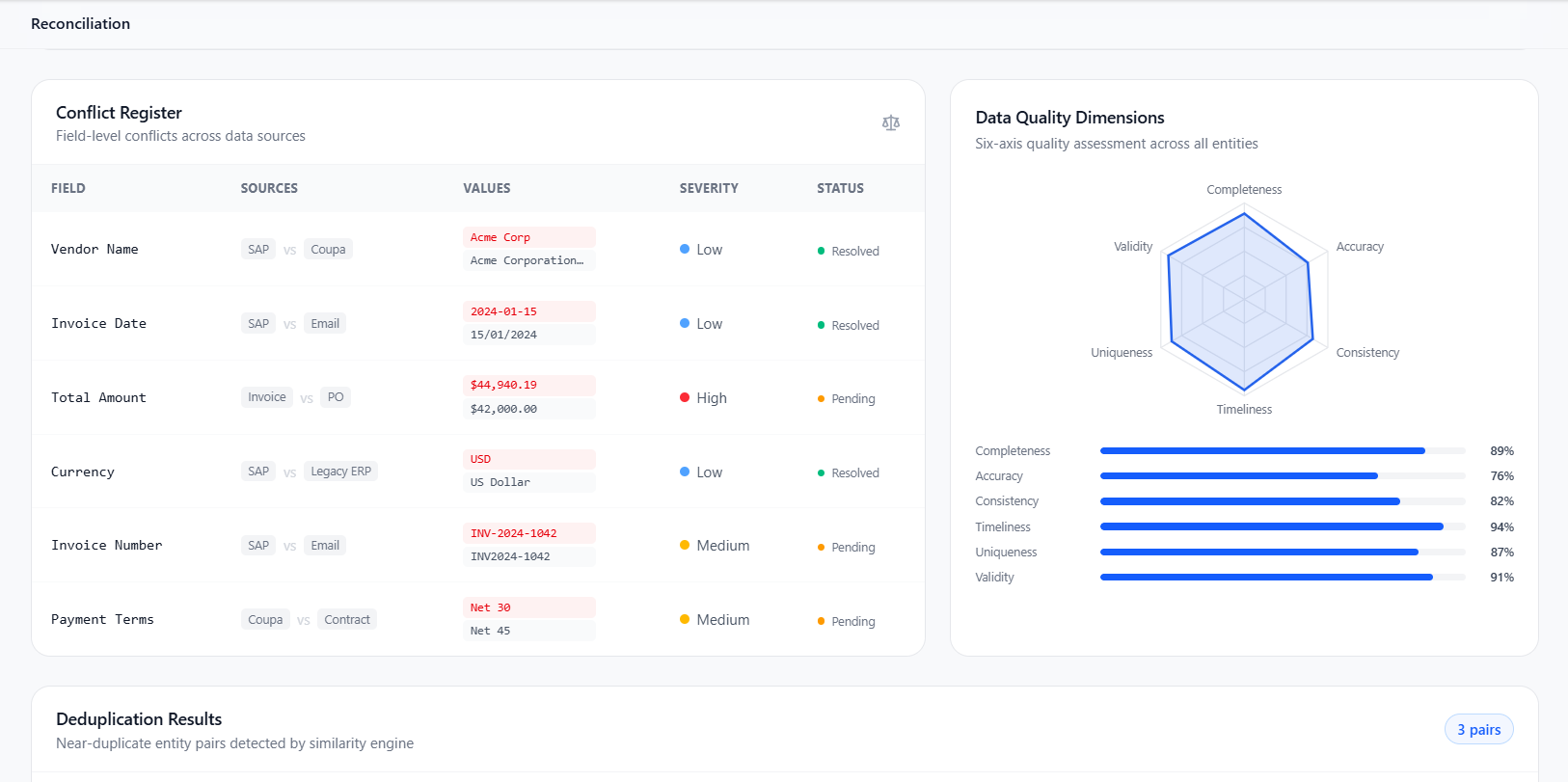Click the Timeliness radar axis label
The image size is (1568, 782).
pyautogui.click(x=1244, y=409)
